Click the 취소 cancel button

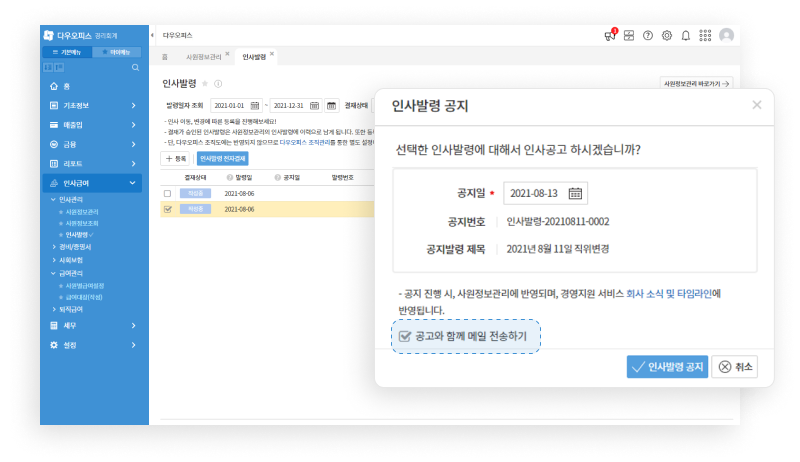(x=735, y=367)
